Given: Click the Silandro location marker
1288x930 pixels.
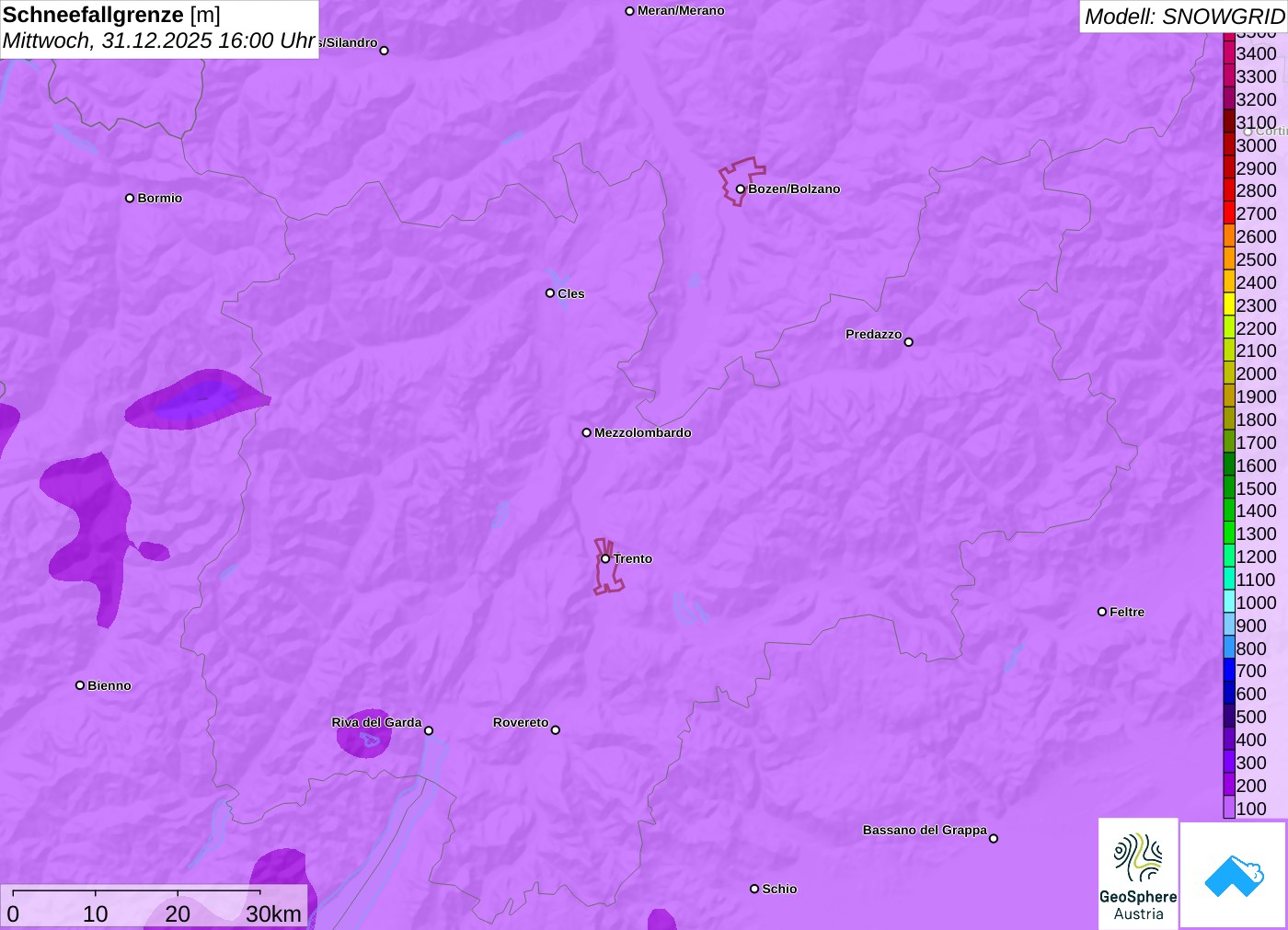Looking at the screenshot, I should (385, 51).
